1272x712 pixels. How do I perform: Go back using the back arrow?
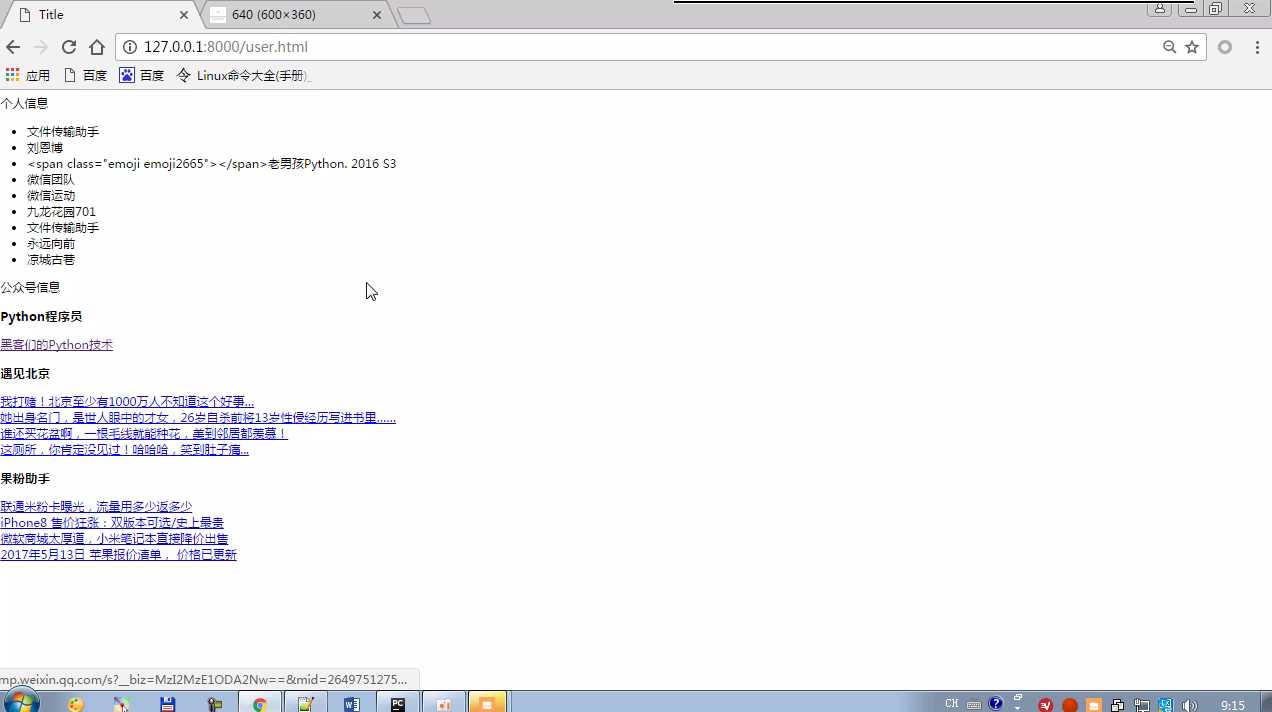(13, 47)
